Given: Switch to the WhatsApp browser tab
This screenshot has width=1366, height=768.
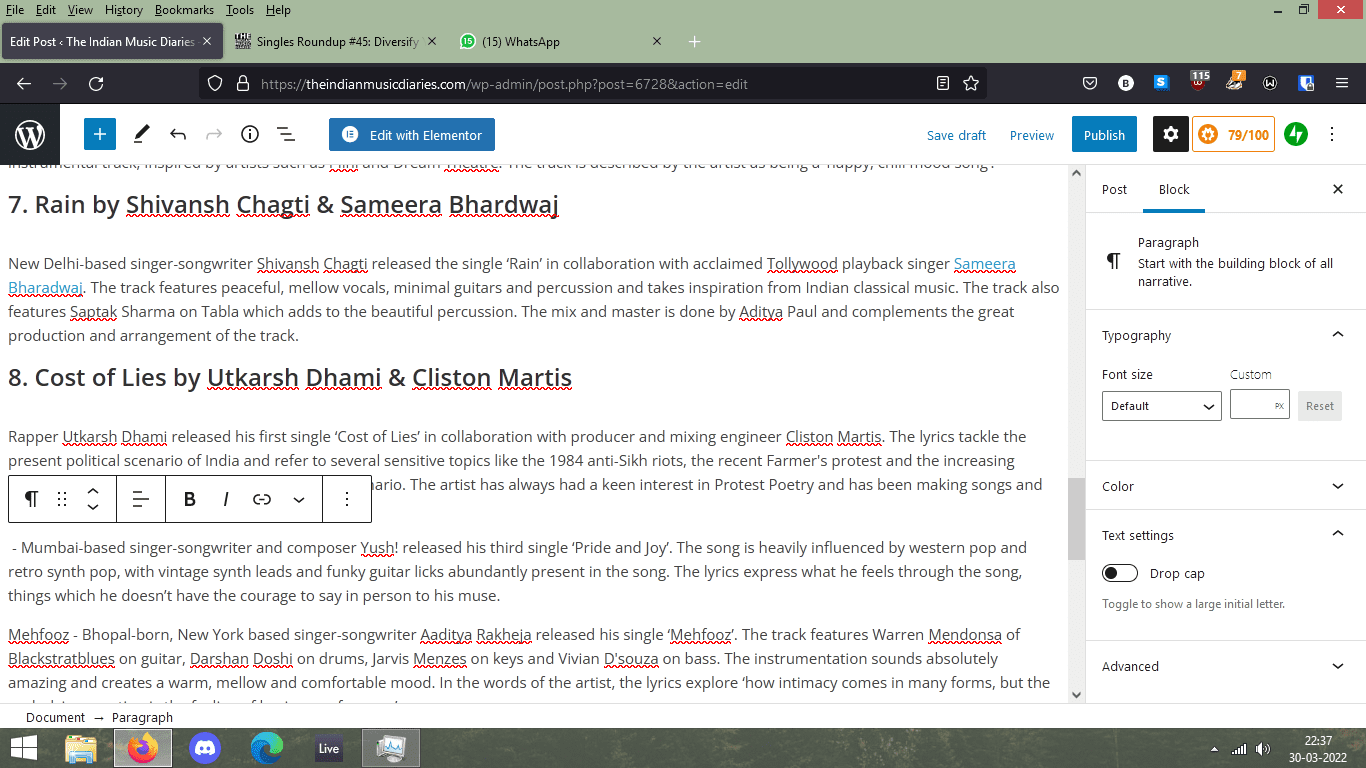Looking at the screenshot, I should 560,42.
